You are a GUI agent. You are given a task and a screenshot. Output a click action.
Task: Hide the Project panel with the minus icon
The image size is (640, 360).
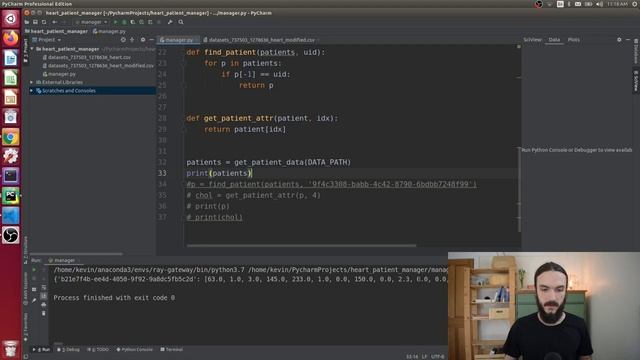click(x=151, y=40)
